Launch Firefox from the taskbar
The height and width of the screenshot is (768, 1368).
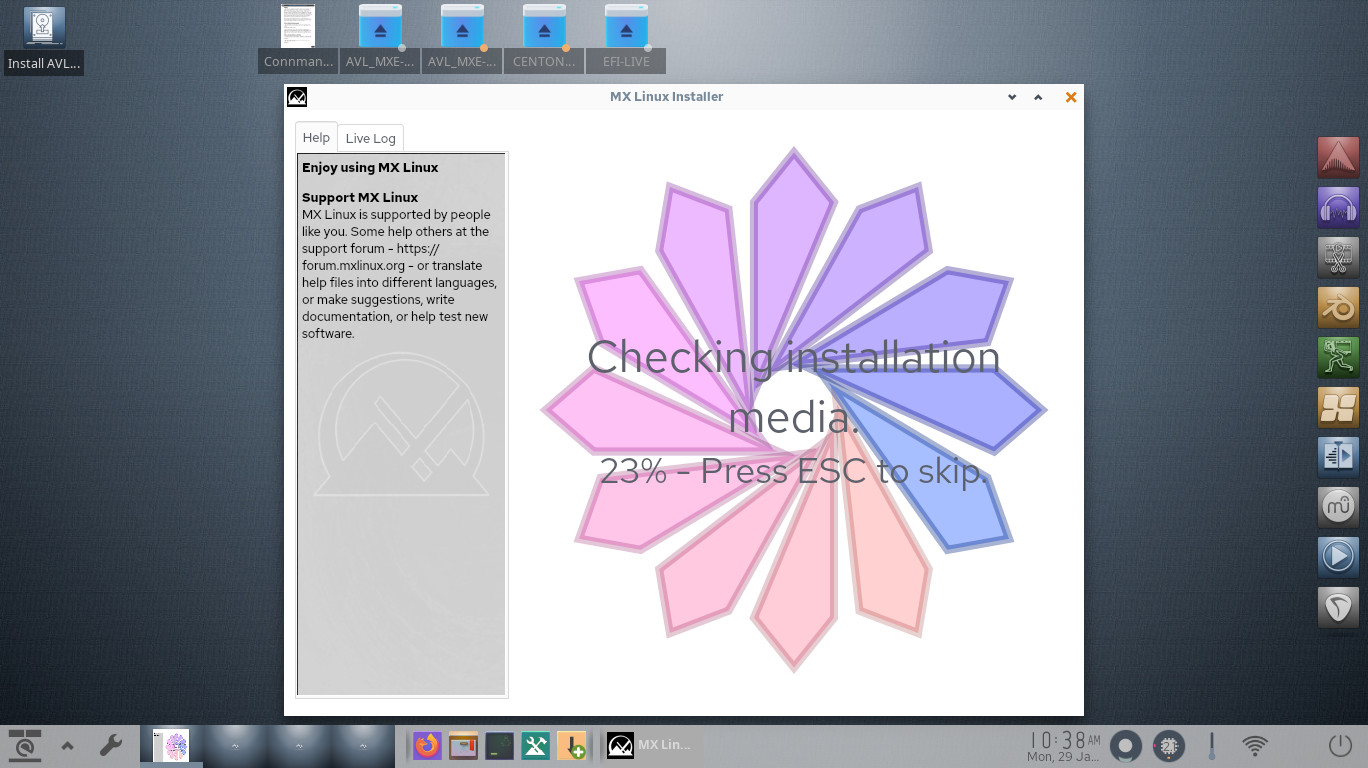tap(427, 746)
